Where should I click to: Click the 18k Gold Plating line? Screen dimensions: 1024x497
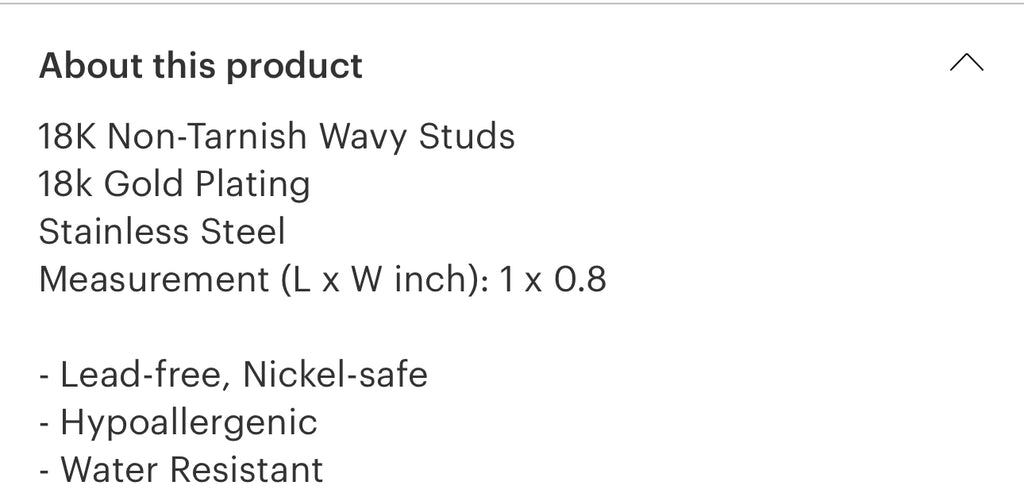coord(174,184)
